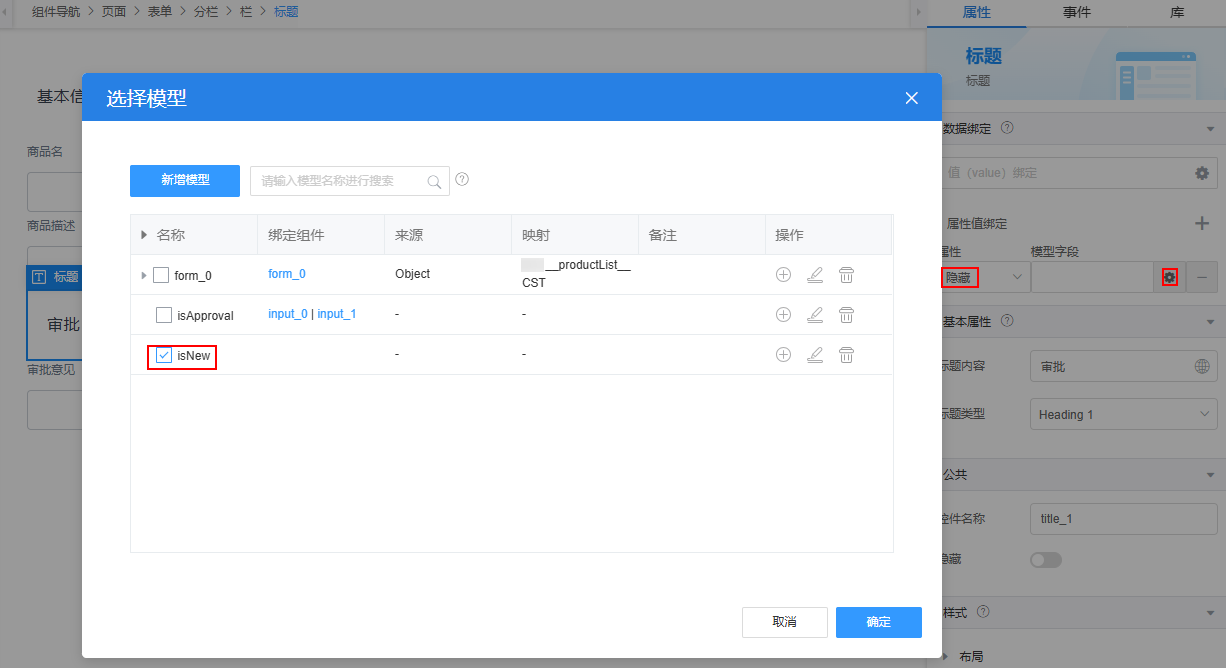The height and width of the screenshot is (668, 1226).
Task: Edit the isNew model row
Action: pos(815,354)
